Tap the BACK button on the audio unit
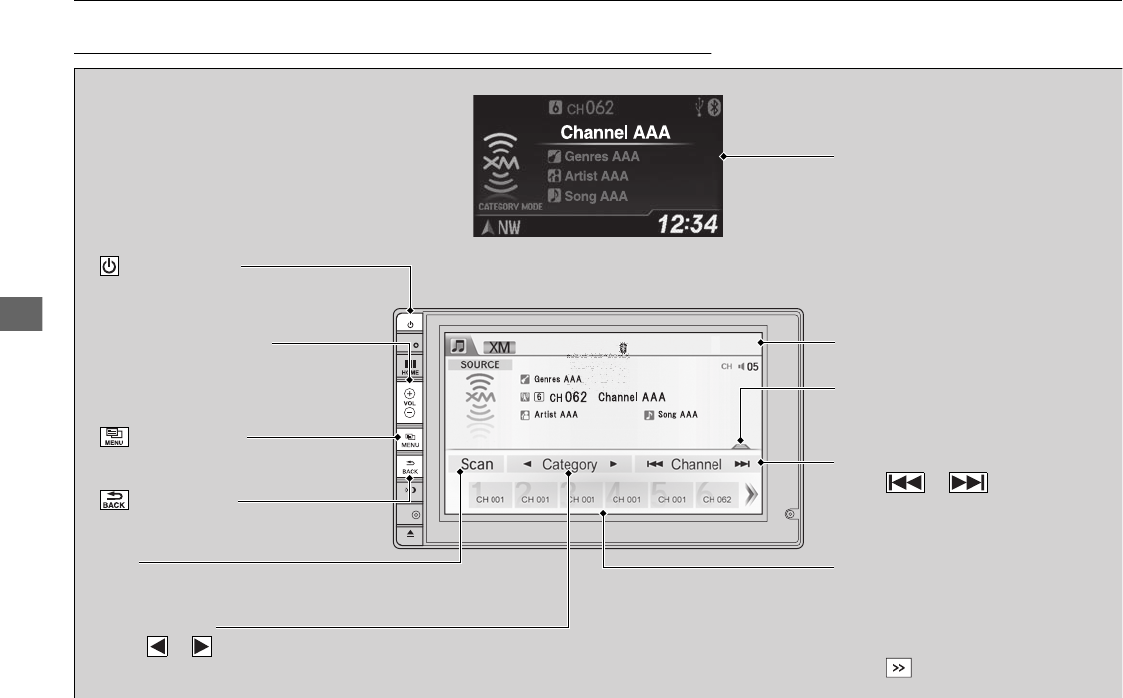The width and height of the screenshot is (1123, 698). 410,467
